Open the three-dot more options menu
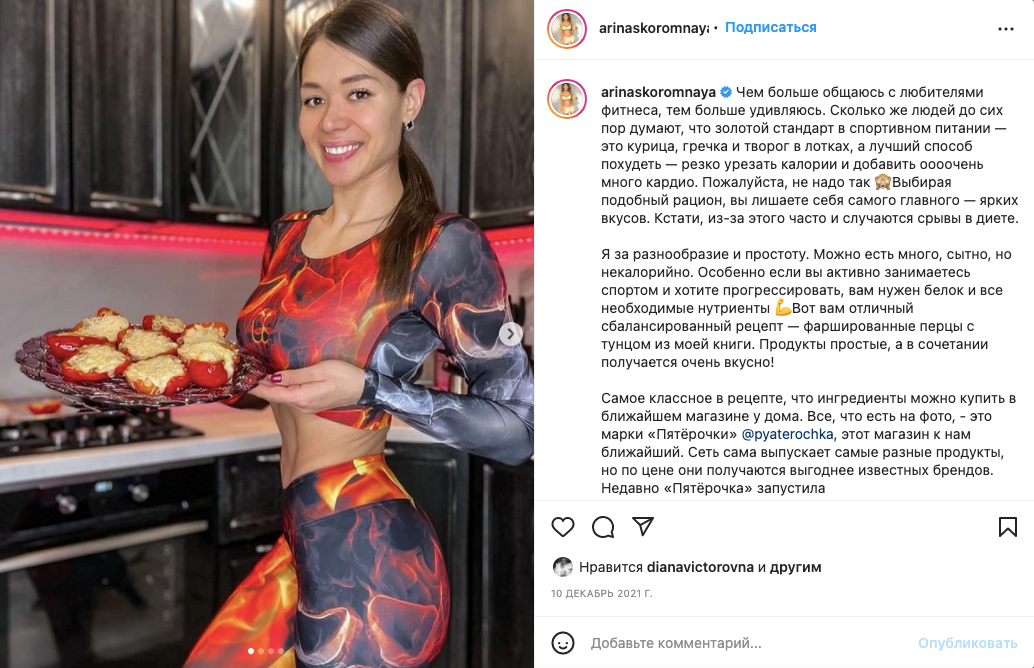 point(1006,29)
